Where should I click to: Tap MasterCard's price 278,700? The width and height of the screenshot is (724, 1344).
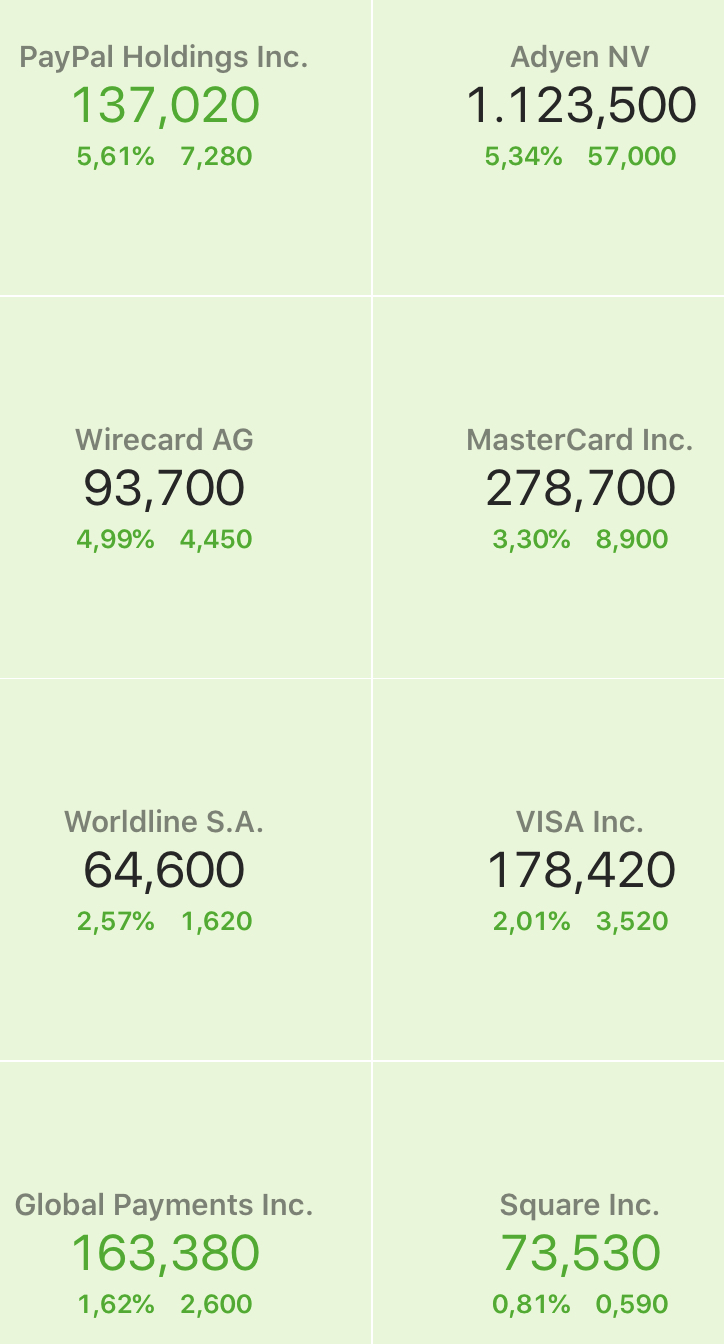coord(581,488)
